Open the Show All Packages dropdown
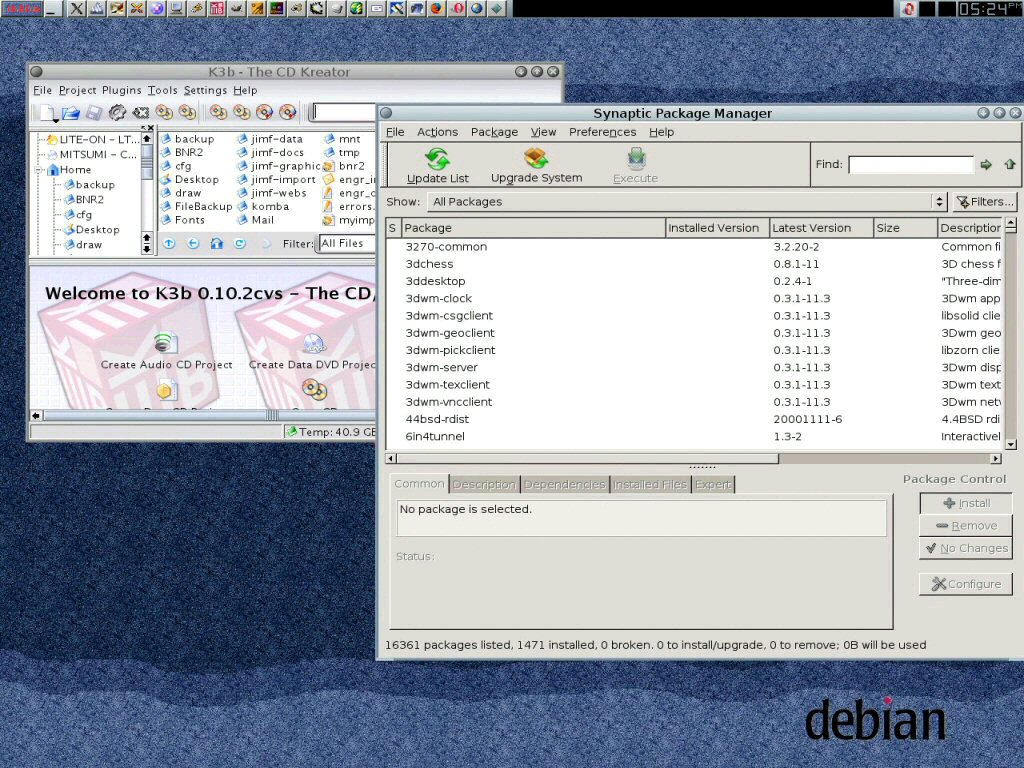Image resolution: width=1024 pixels, height=768 pixels. pyautogui.click(x=689, y=202)
